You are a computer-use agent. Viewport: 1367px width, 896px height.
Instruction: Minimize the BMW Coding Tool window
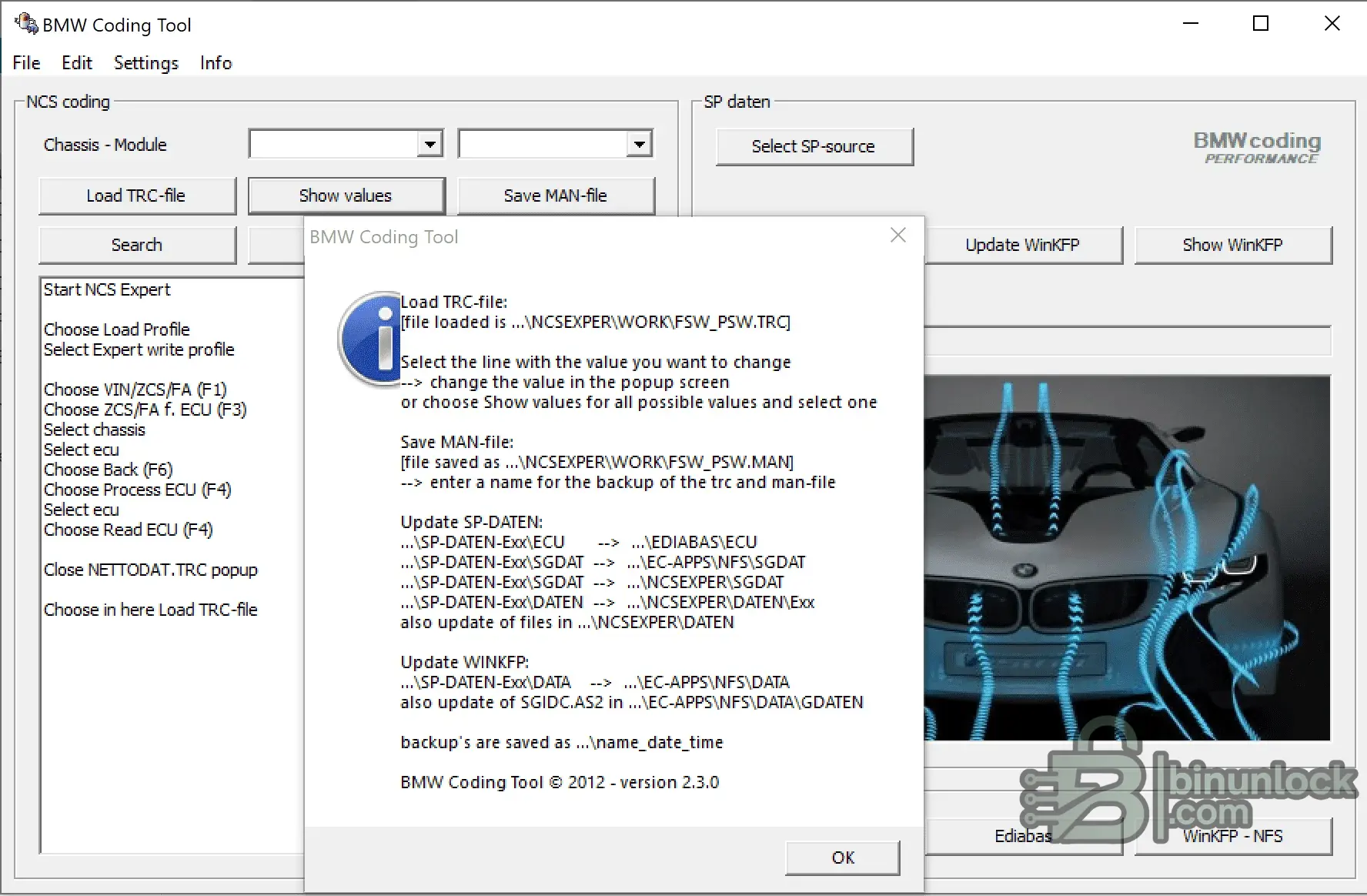coord(1191,24)
